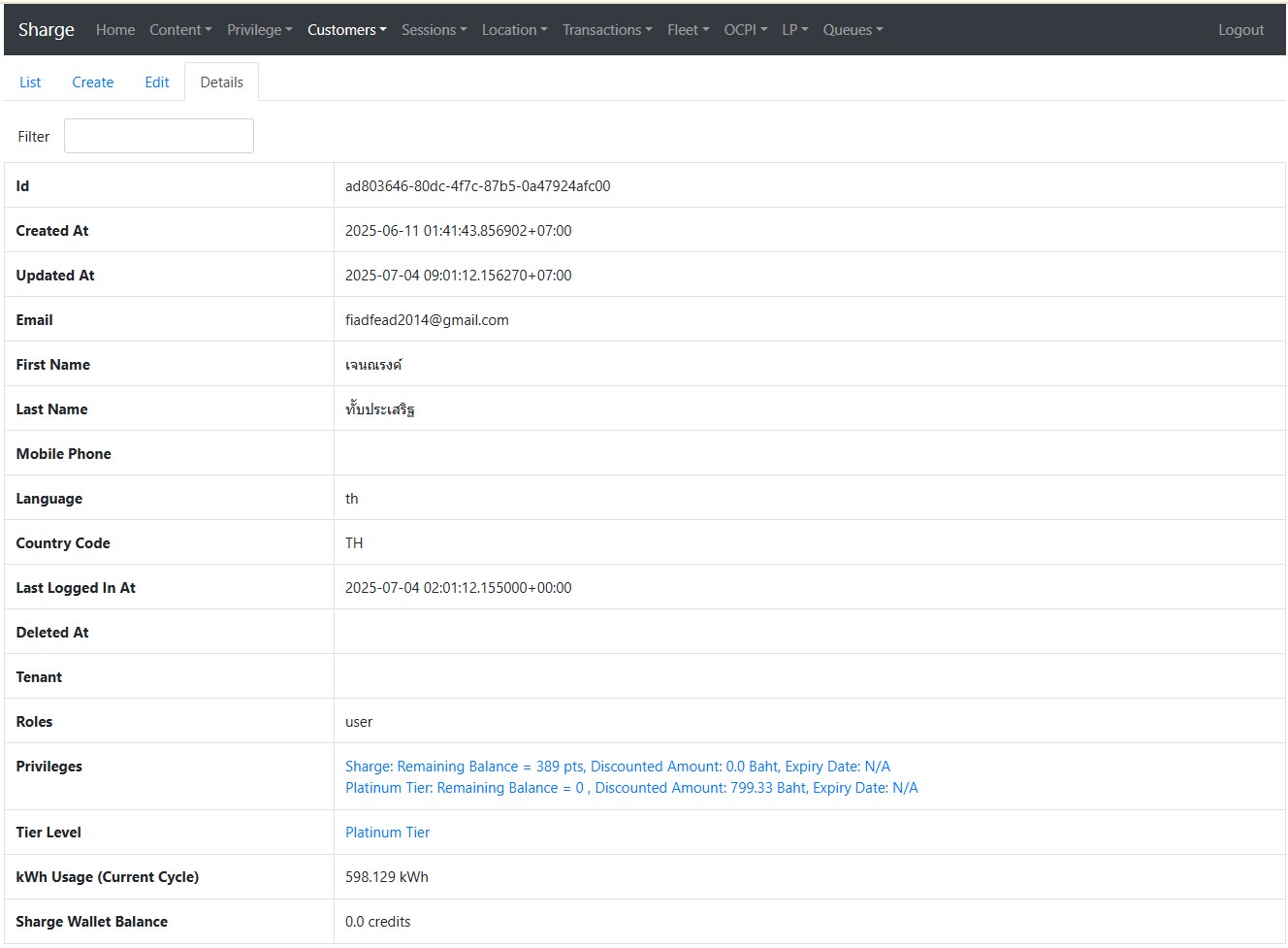Switch to the Edit tab
The image size is (1288, 948).
(x=157, y=82)
